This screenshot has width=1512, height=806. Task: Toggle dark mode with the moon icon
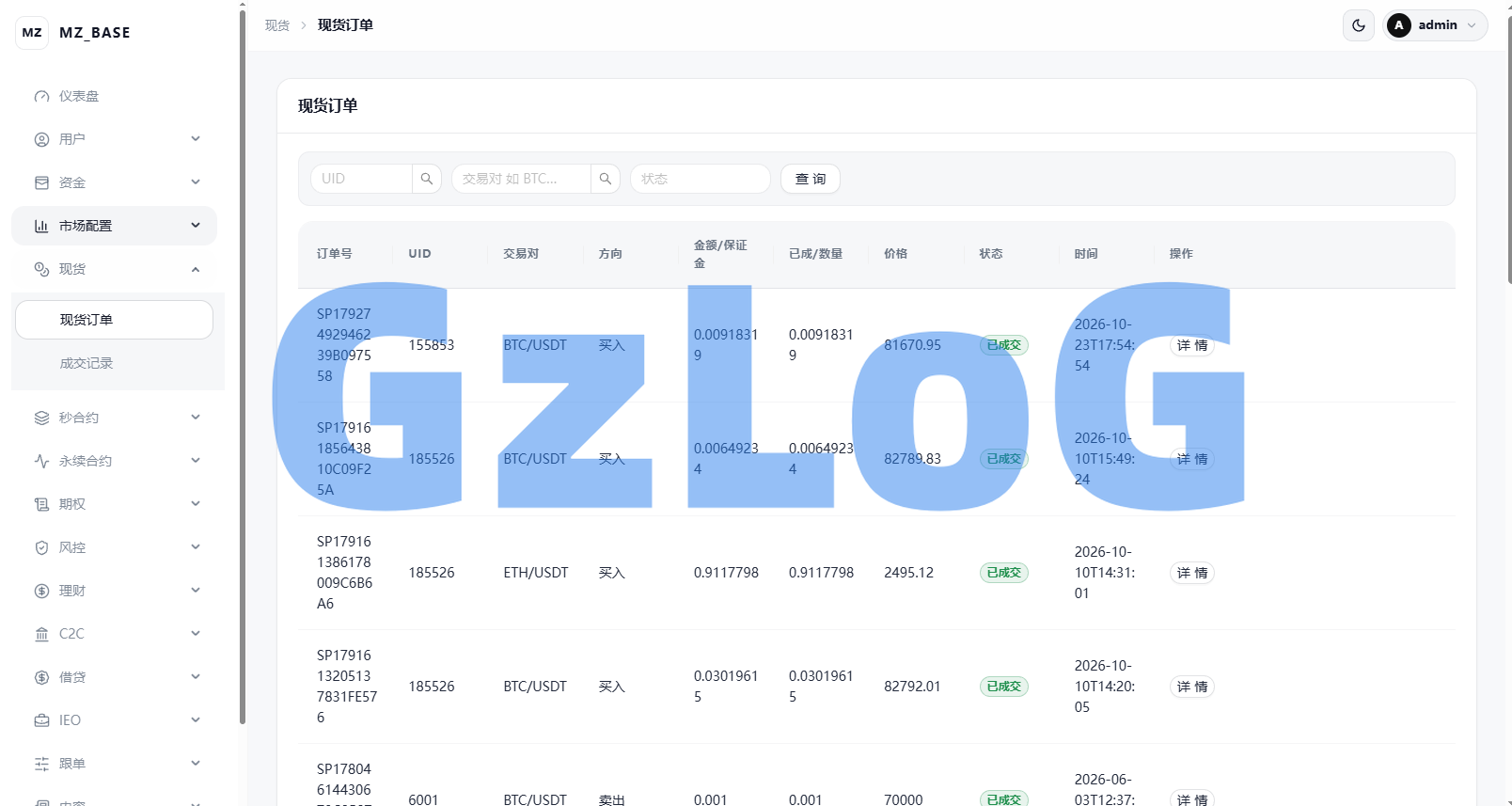point(1359,25)
